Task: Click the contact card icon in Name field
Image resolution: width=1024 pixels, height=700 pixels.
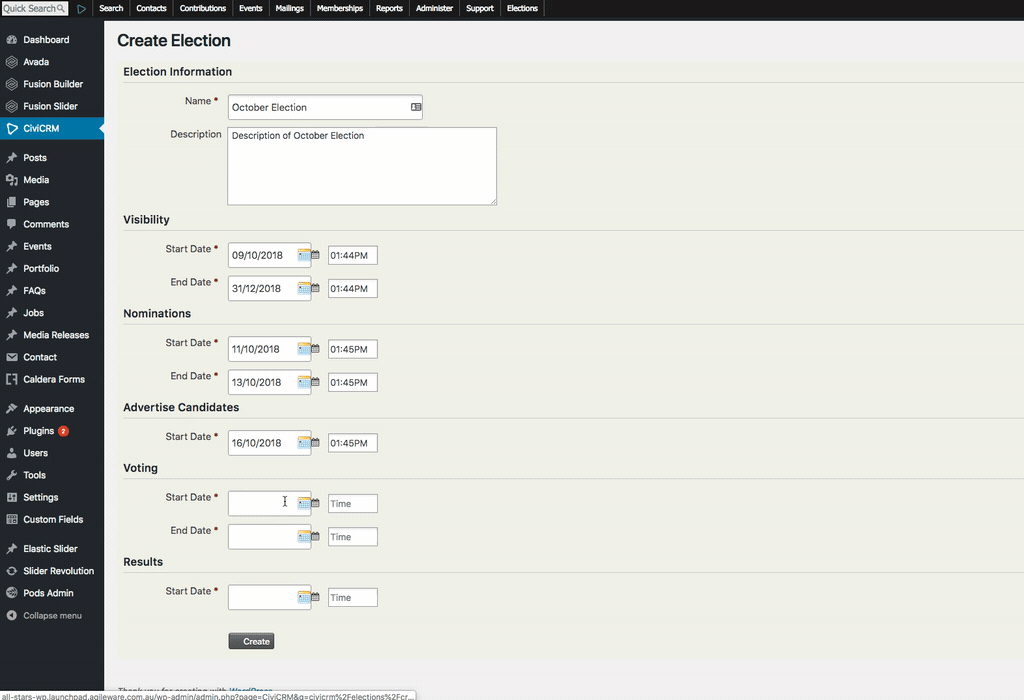Action: 416,107
